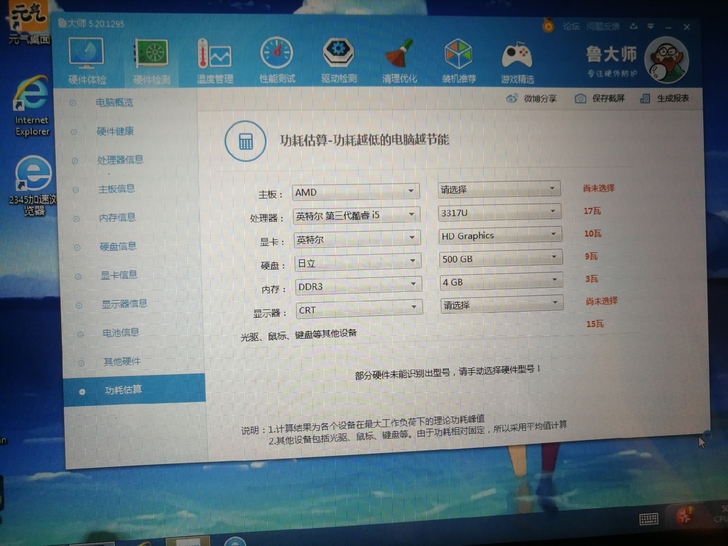
Task: Select 显示器信息 in sidebar
Action: pyautogui.click(x=124, y=304)
